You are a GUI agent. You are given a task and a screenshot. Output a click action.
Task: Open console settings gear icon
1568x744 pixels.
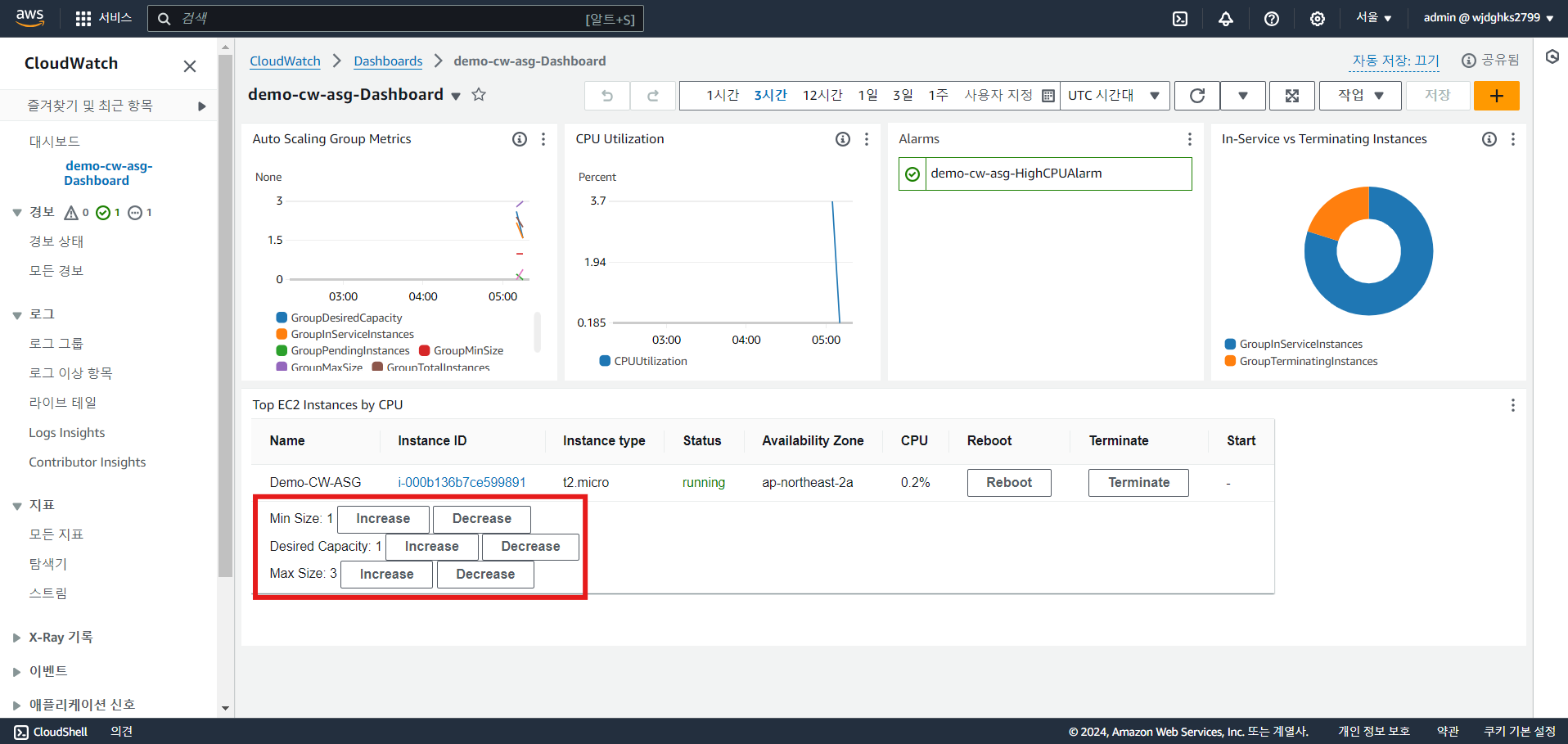click(x=1318, y=19)
